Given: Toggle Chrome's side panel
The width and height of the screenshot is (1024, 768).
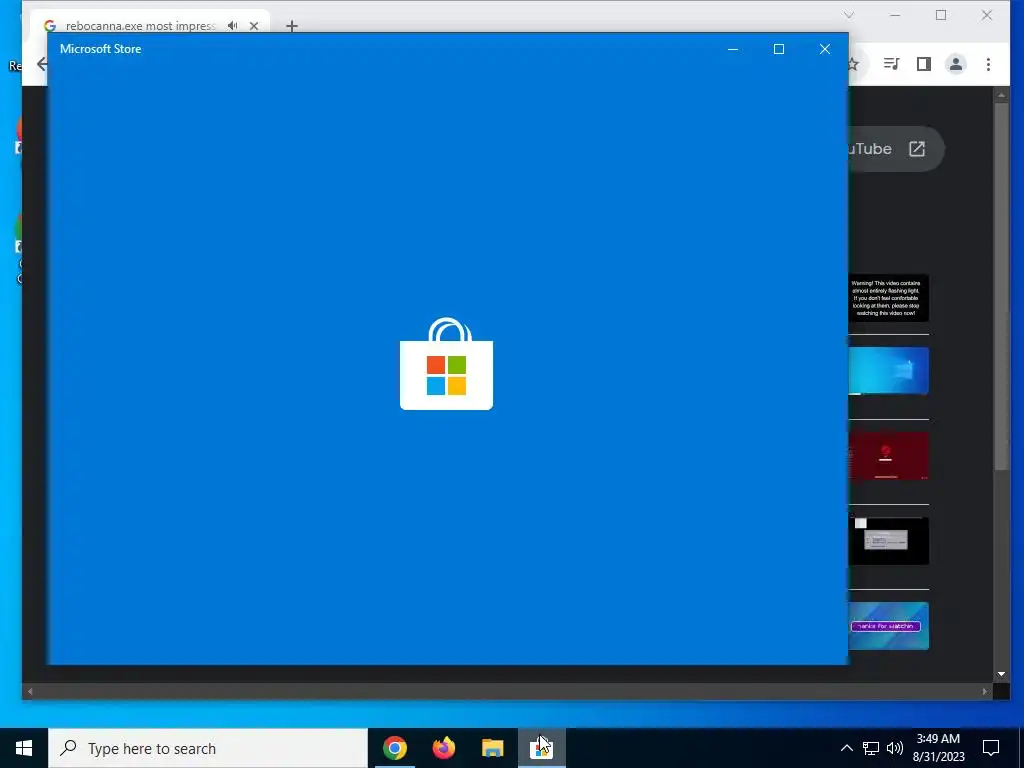Looking at the screenshot, I should pos(923,63).
